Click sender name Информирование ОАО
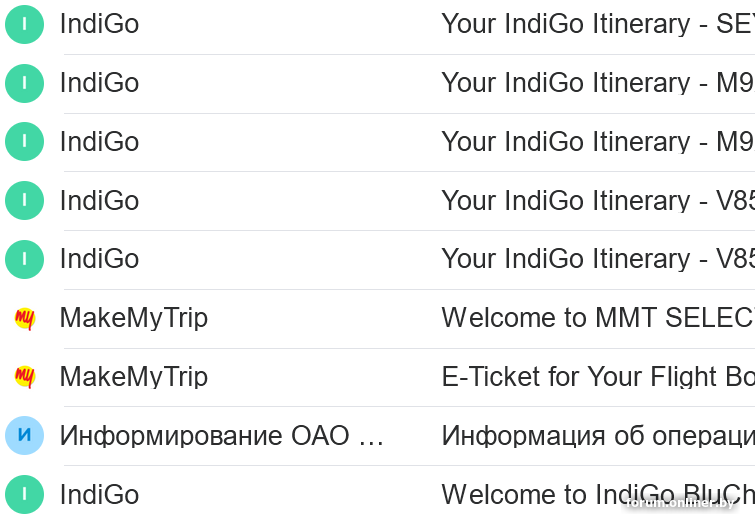 coord(221,436)
